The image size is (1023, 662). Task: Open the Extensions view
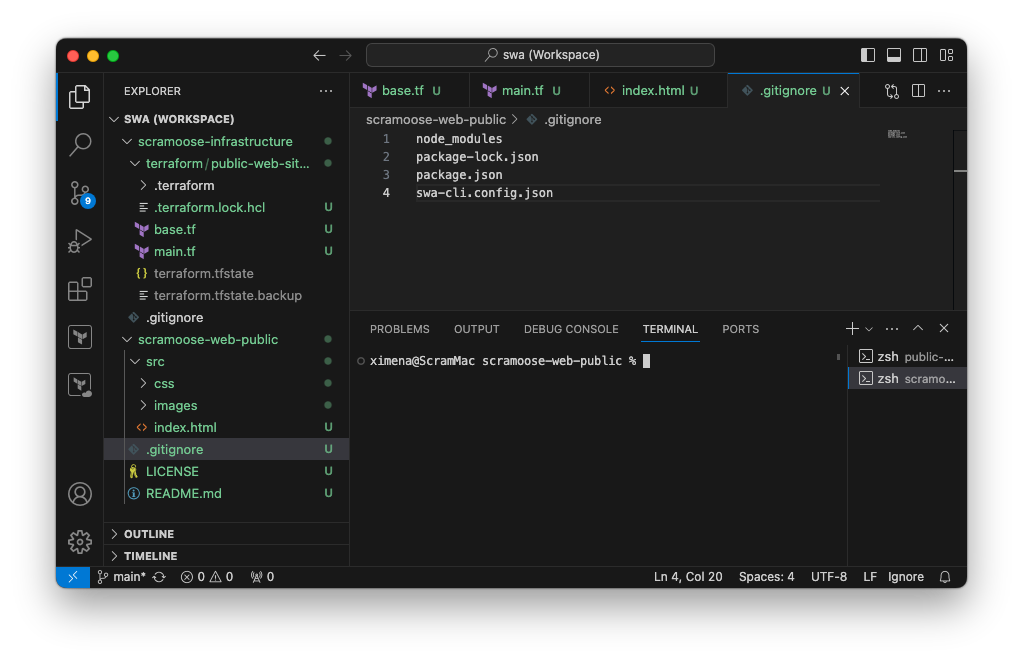(x=80, y=289)
